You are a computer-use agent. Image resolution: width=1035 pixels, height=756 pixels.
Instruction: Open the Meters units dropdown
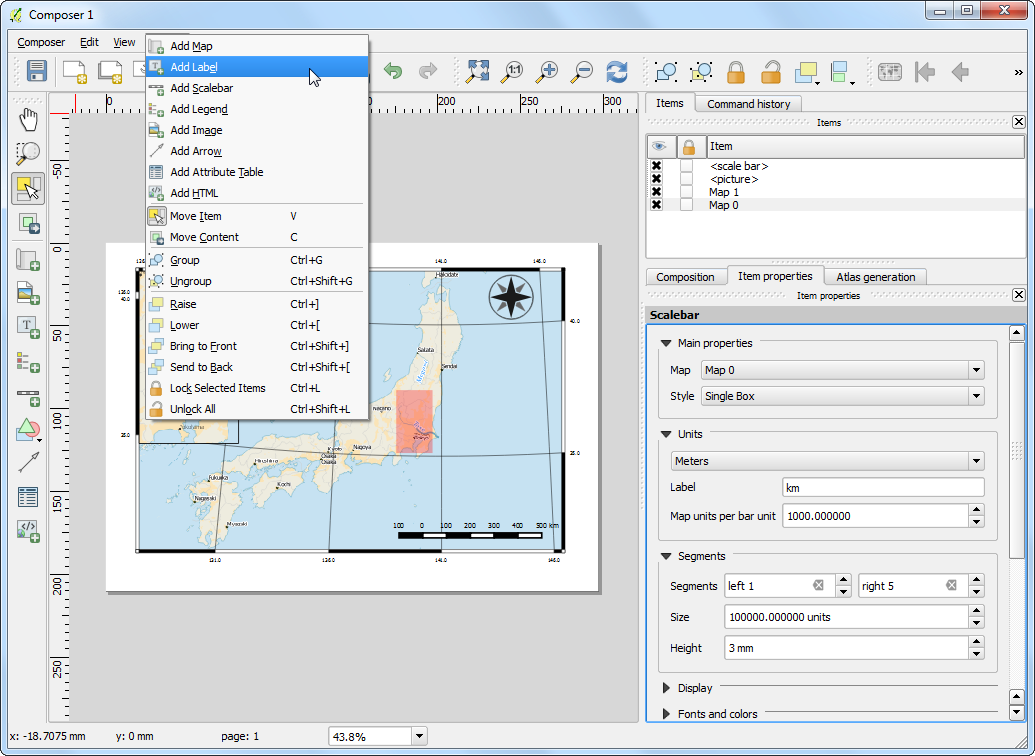click(x=827, y=461)
